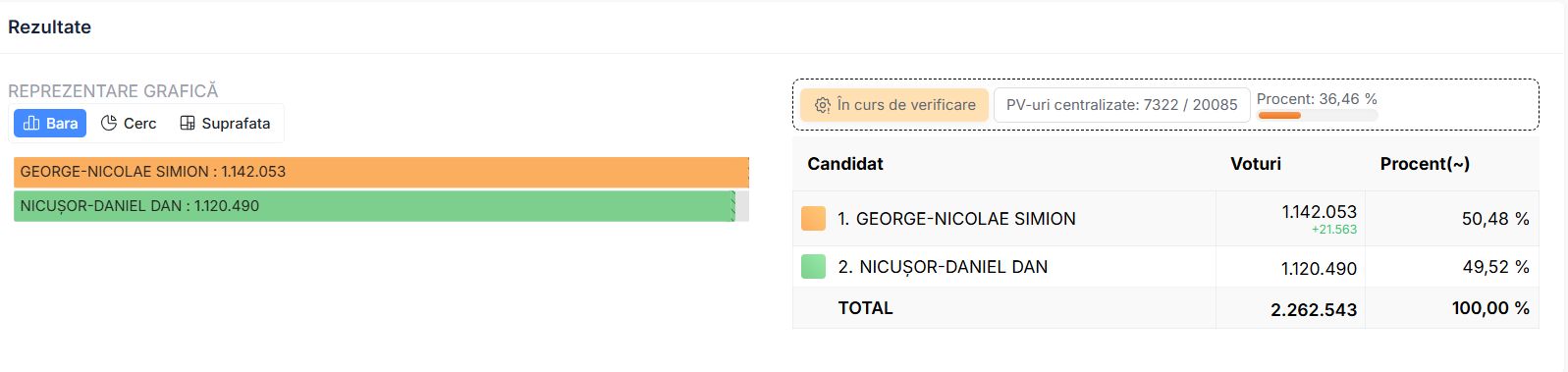Click the orange swatch for George-Nicolae Simion
Image resolution: width=1568 pixels, height=372 pixels.
point(813,219)
